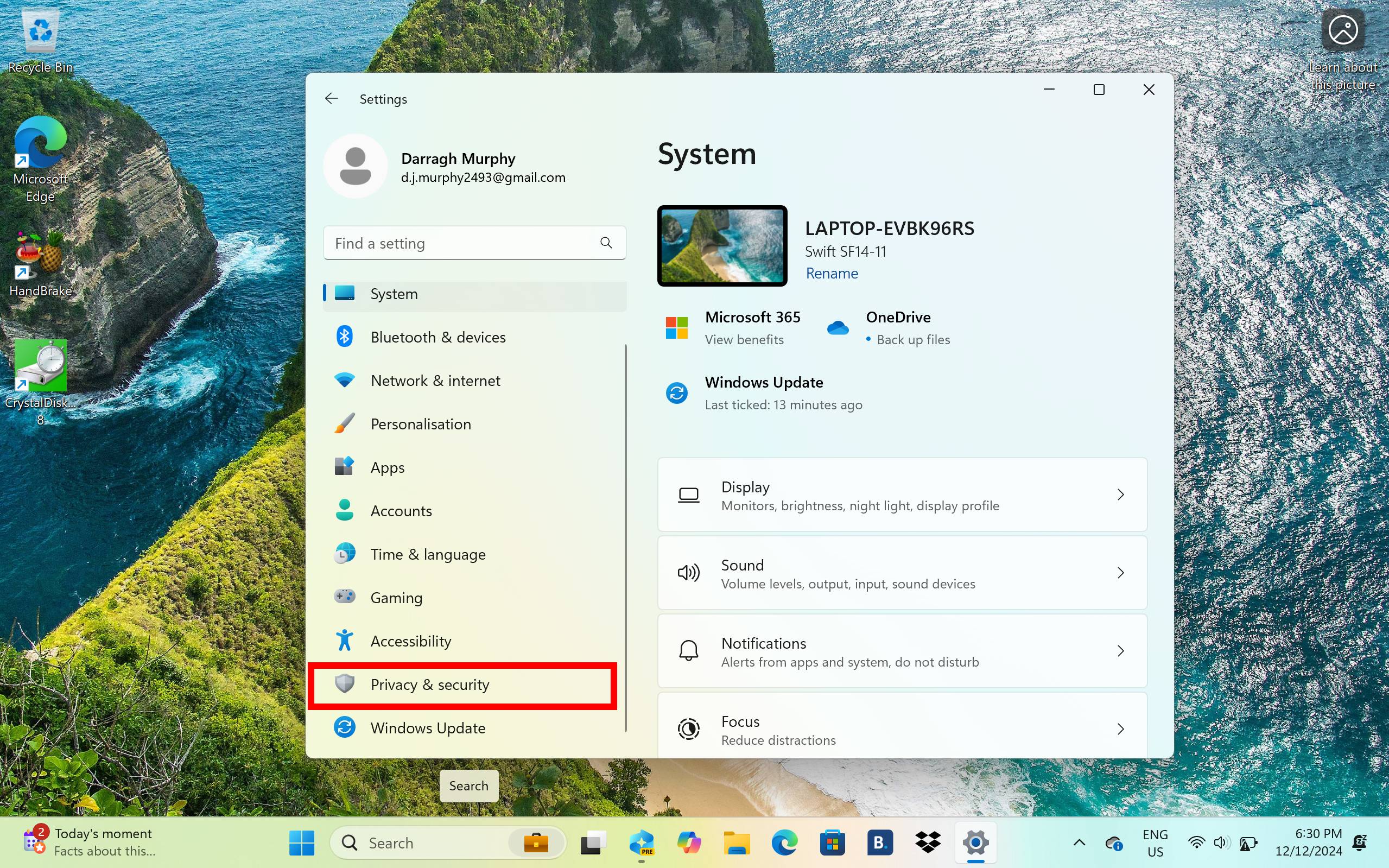Screen dimensions: 1389x868
Task: Open Dropbox from the taskbar
Action: click(928, 842)
